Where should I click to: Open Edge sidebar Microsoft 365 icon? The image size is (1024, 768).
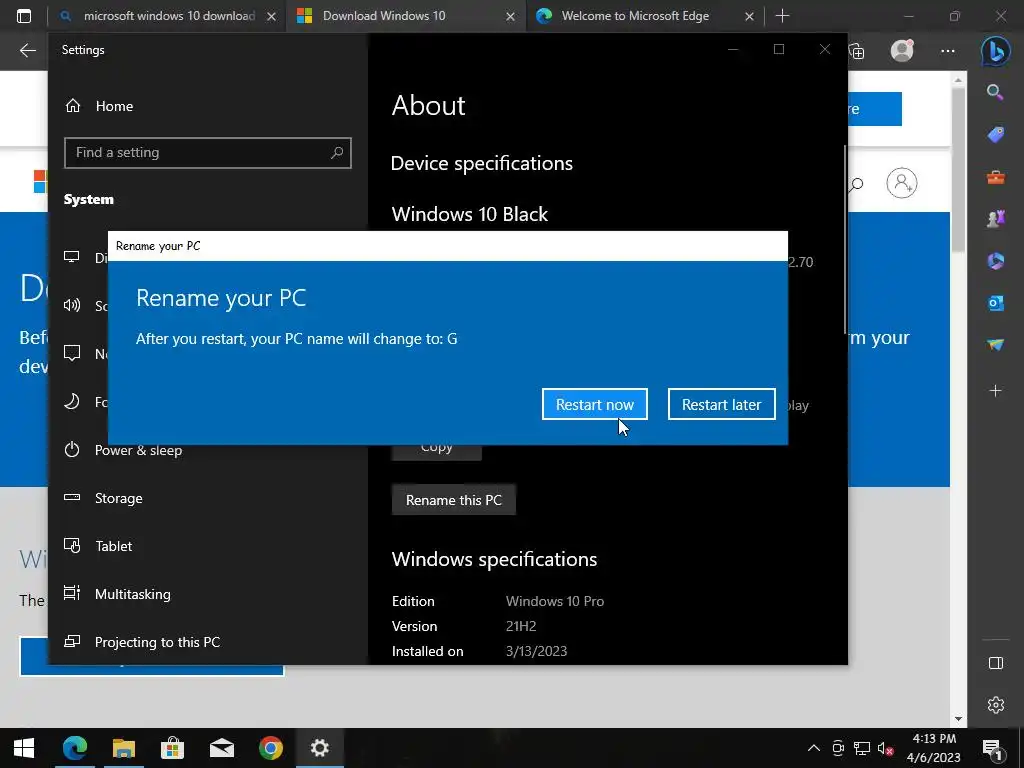pos(995,261)
